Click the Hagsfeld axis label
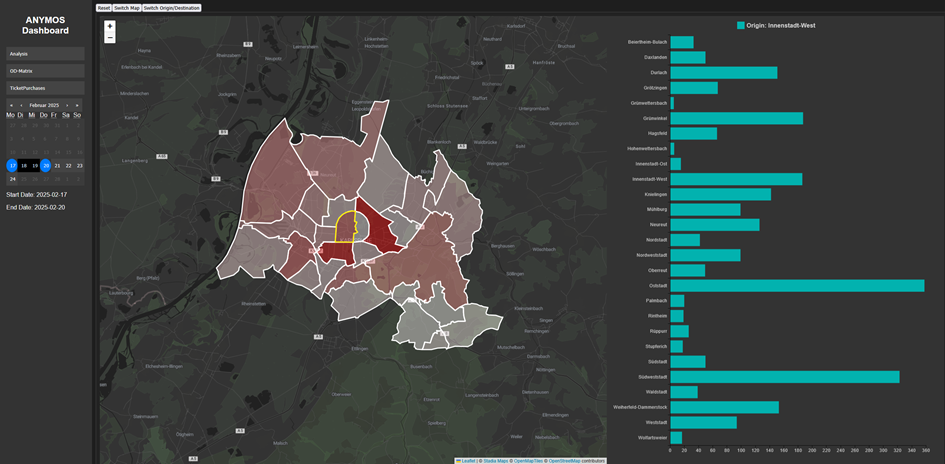The height and width of the screenshot is (464, 945). point(656,133)
